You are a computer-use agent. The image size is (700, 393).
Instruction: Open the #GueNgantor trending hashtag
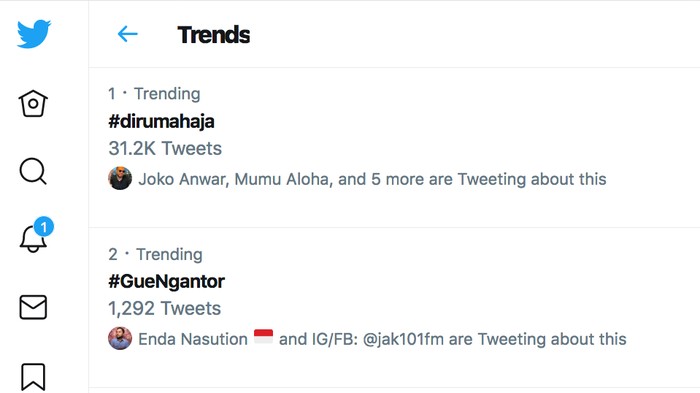(166, 281)
